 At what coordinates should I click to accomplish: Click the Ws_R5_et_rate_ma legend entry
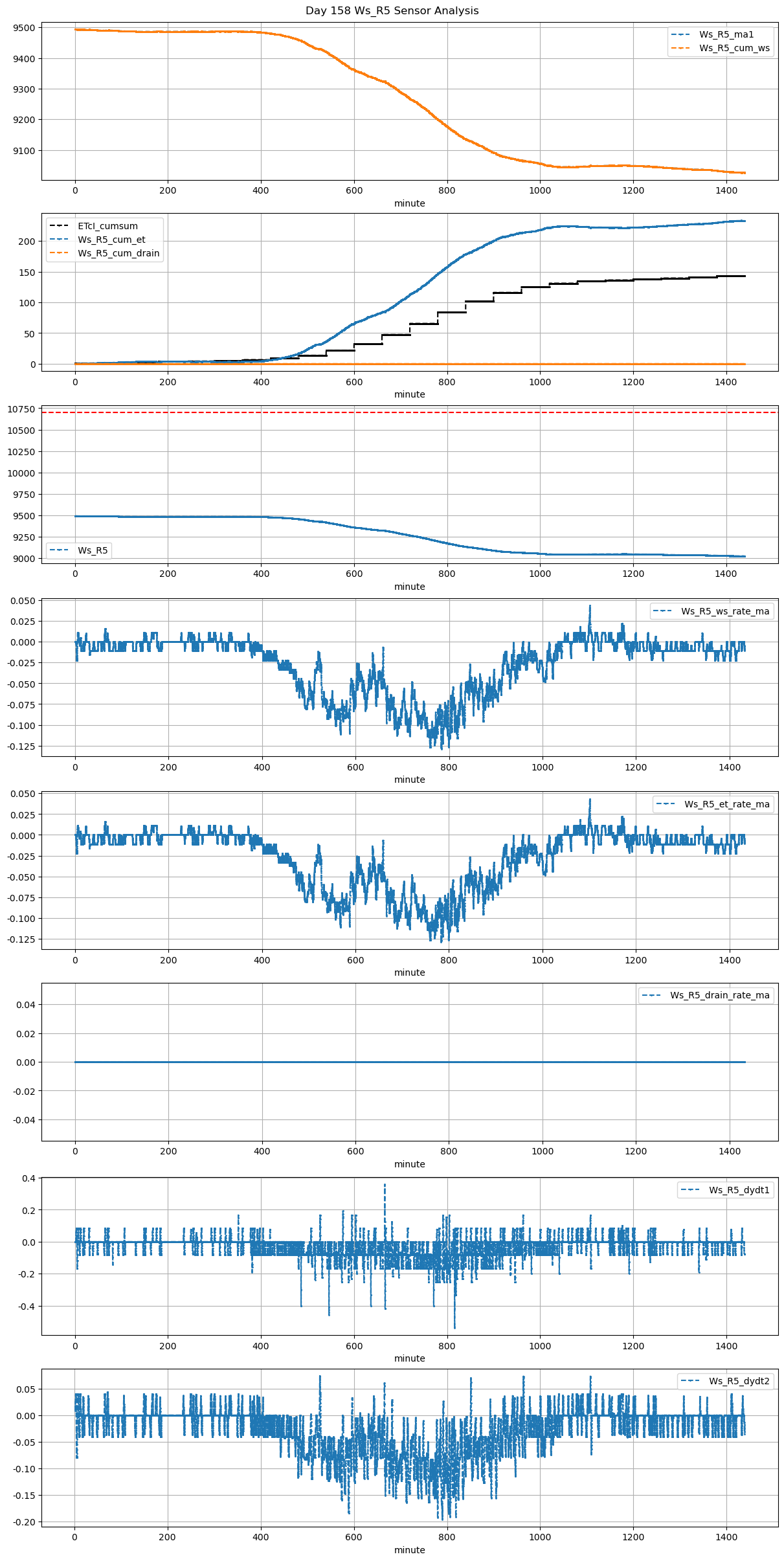726,804
